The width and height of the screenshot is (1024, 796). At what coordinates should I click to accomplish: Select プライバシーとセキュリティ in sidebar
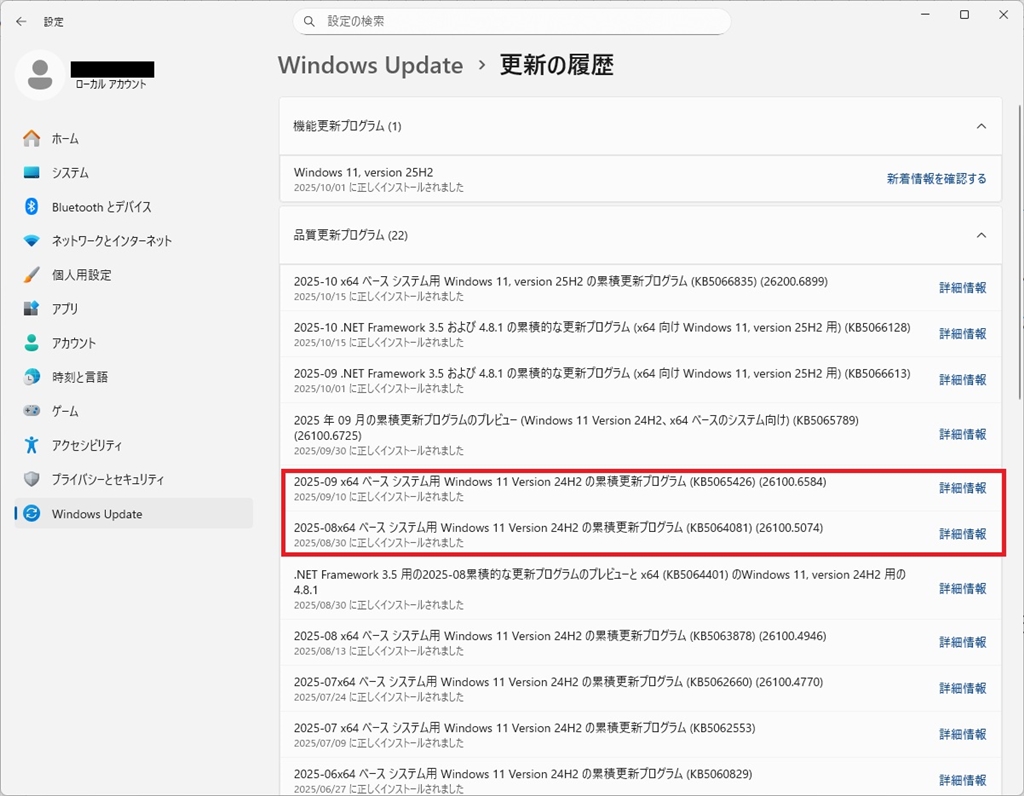tap(133, 479)
